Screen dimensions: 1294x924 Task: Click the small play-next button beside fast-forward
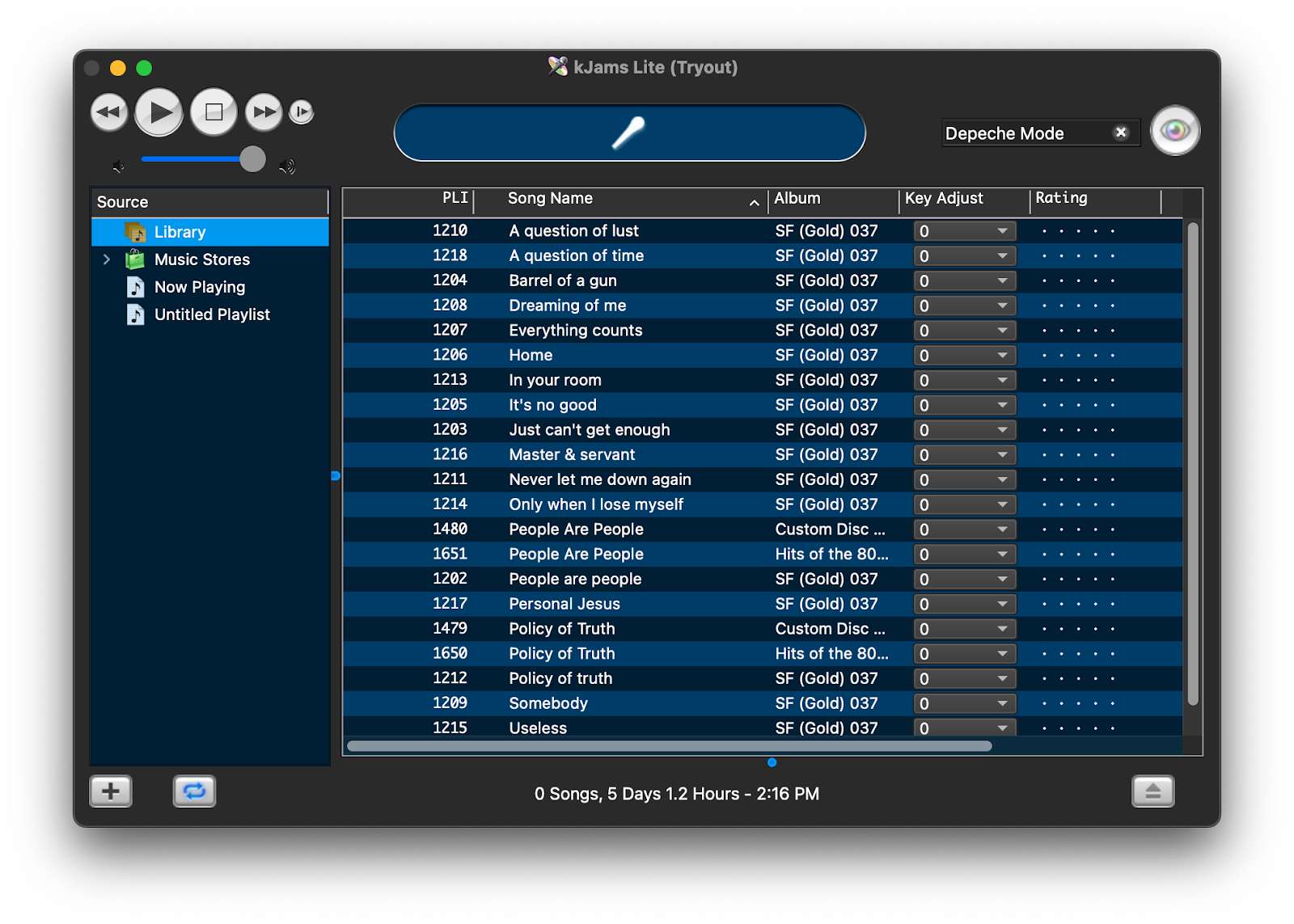302,112
